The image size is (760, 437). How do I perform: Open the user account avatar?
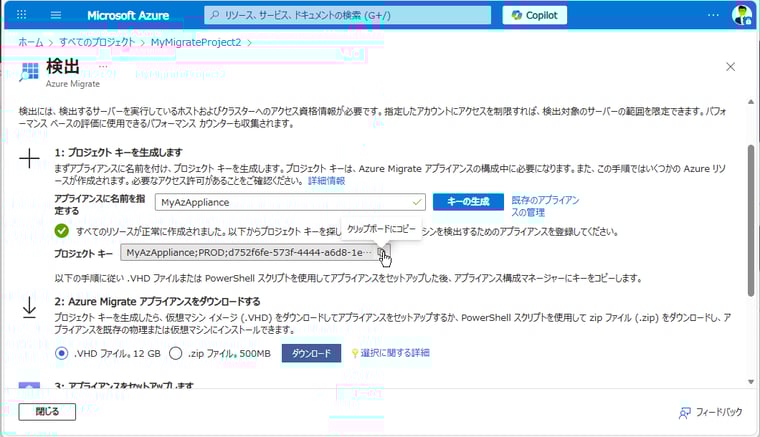742,15
